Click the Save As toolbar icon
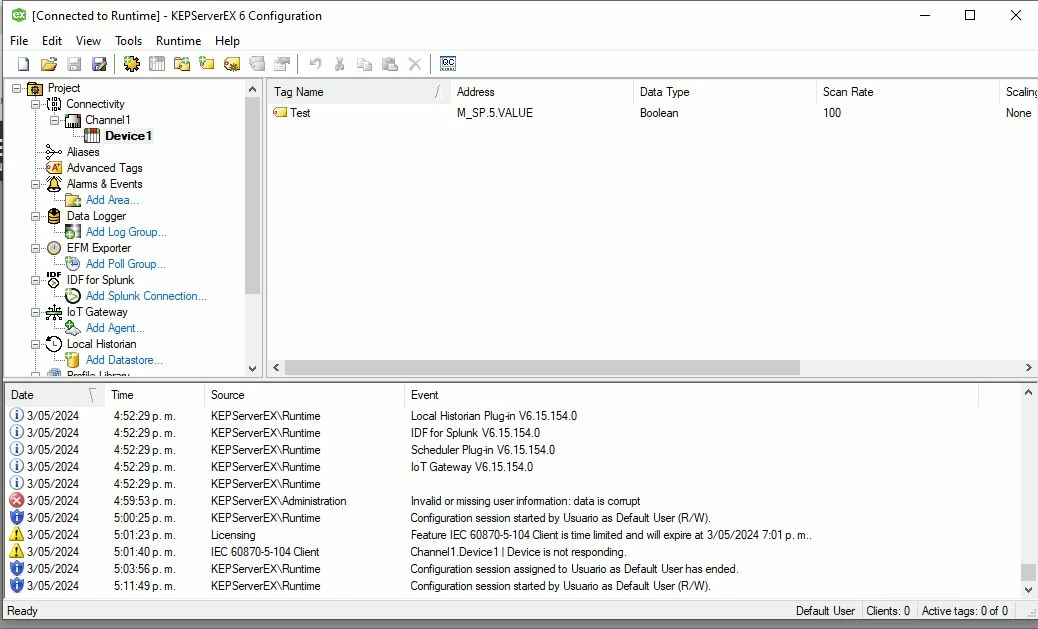Screen dimensions: 1038x629 pos(99,64)
